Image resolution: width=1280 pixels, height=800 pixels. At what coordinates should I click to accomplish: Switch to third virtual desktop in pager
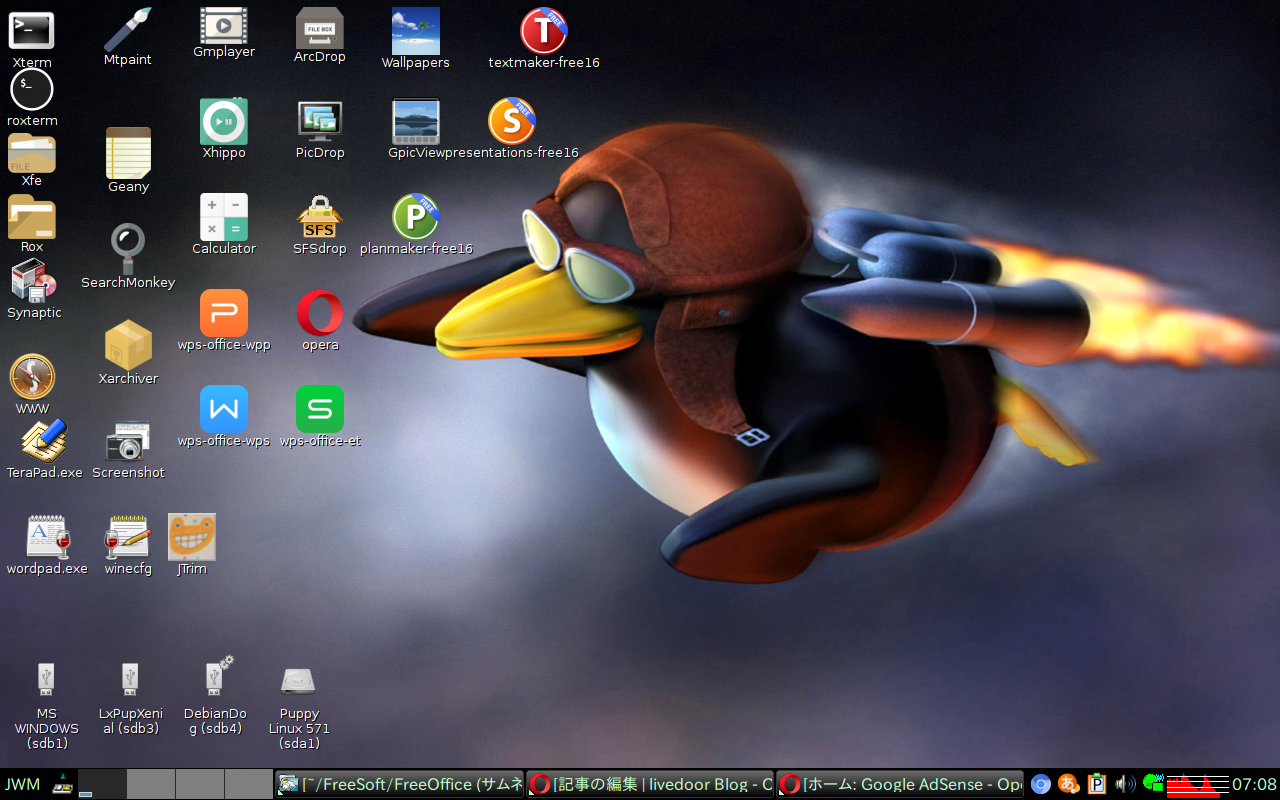(x=200, y=784)
